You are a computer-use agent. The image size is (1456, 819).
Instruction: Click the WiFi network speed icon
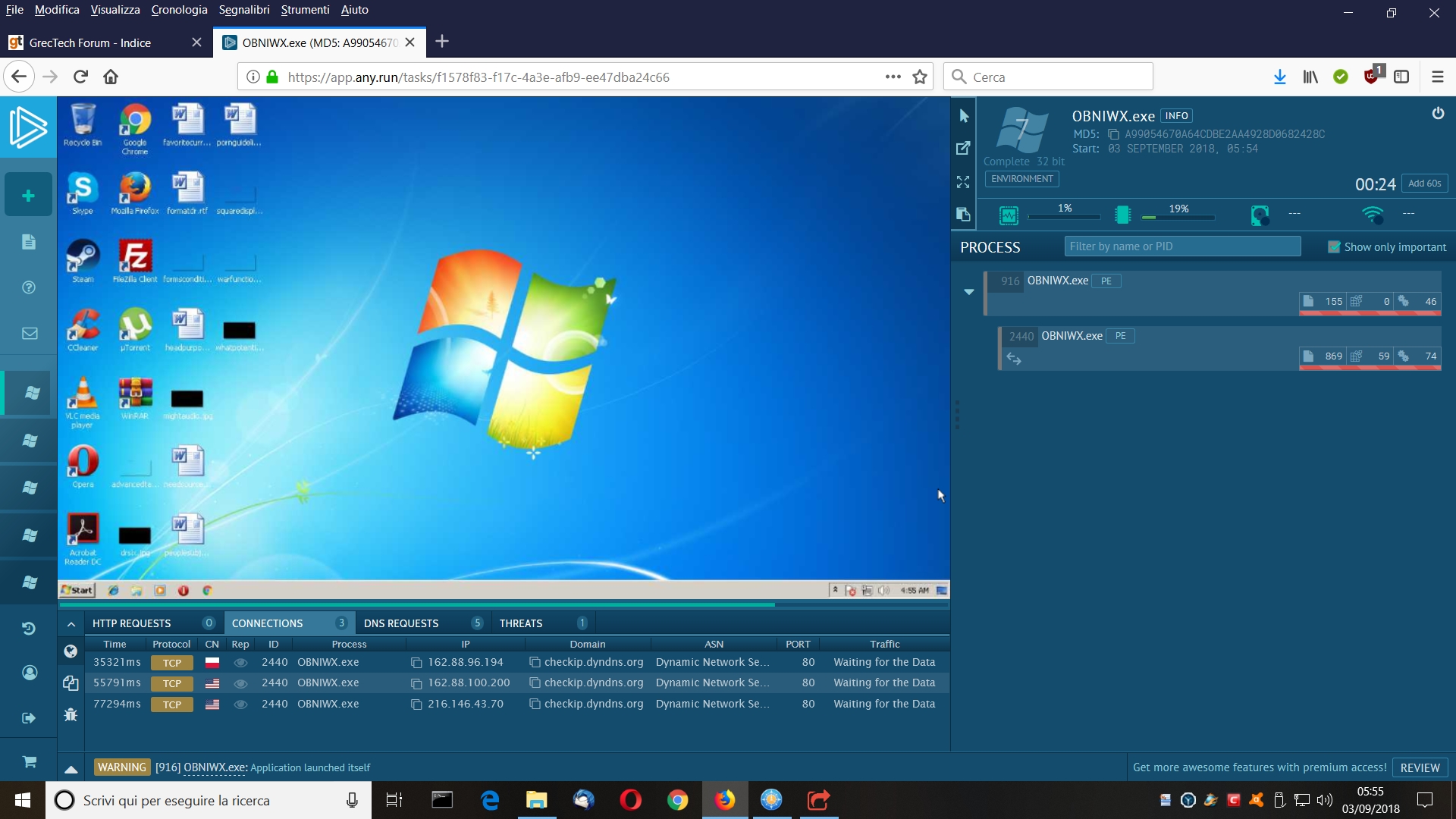pos(1373,215)
